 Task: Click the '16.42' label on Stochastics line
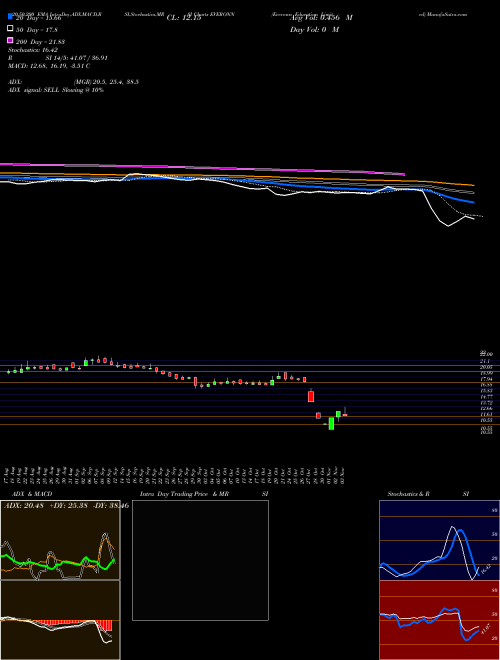486,570
